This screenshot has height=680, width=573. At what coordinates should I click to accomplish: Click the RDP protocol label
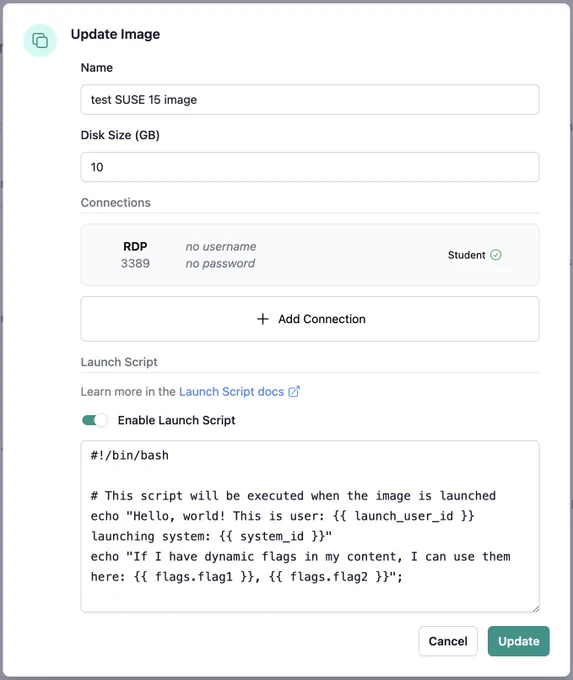[135, 246]
